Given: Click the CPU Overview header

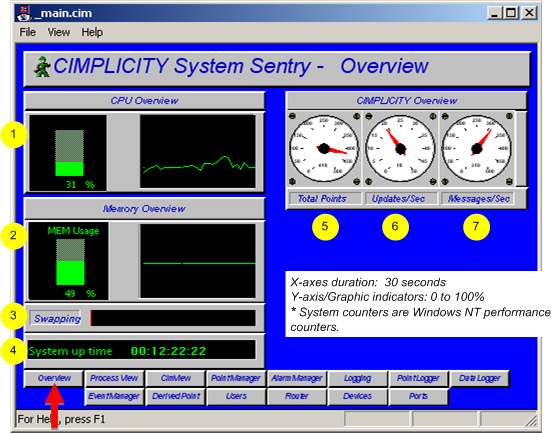Looking at the screenshot, I should pos(144,101).
